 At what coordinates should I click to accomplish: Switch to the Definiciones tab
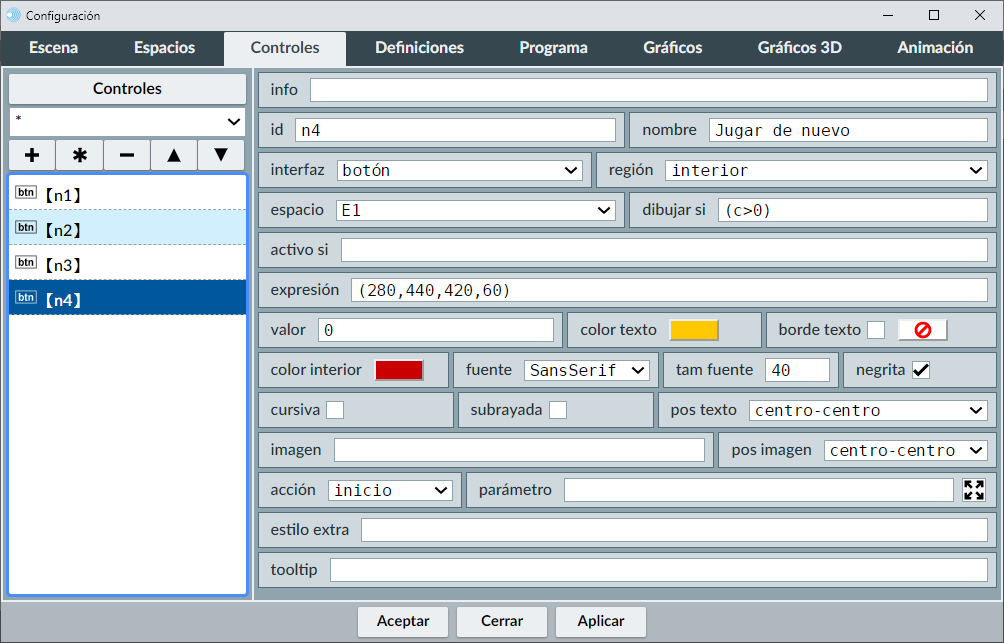click(419, 48)
